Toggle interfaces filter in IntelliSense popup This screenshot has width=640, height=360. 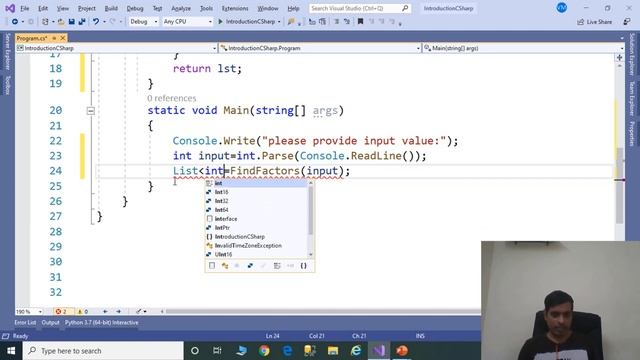coord(290,266)
